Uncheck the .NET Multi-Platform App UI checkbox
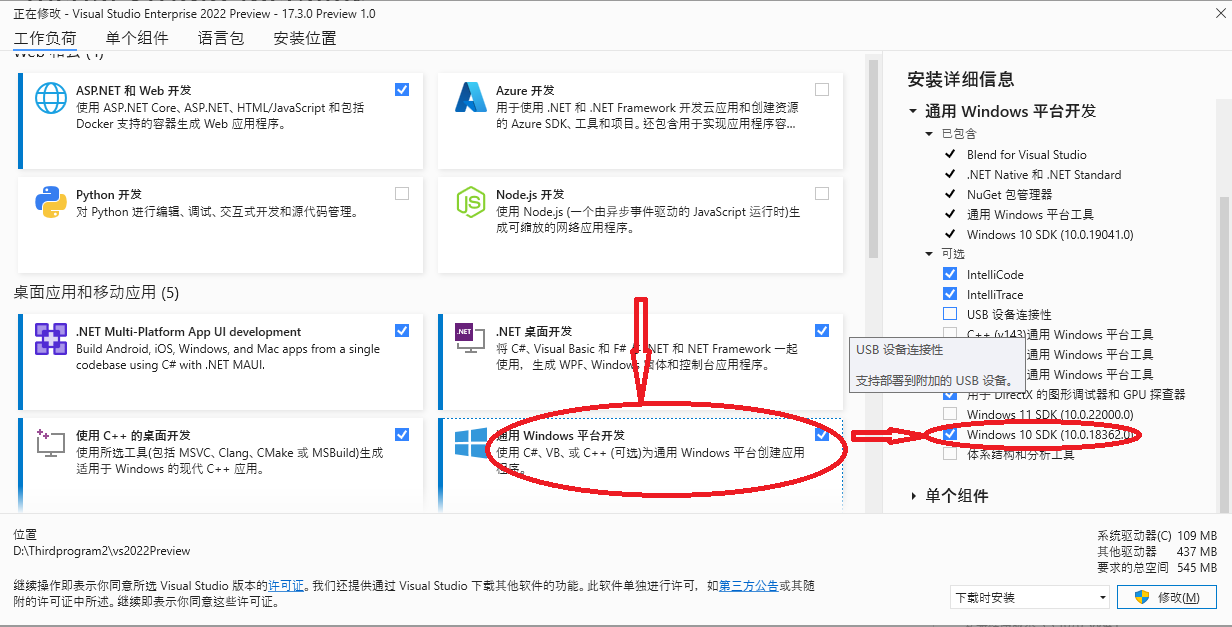The image size is (1232, 627). pos(402,330)
